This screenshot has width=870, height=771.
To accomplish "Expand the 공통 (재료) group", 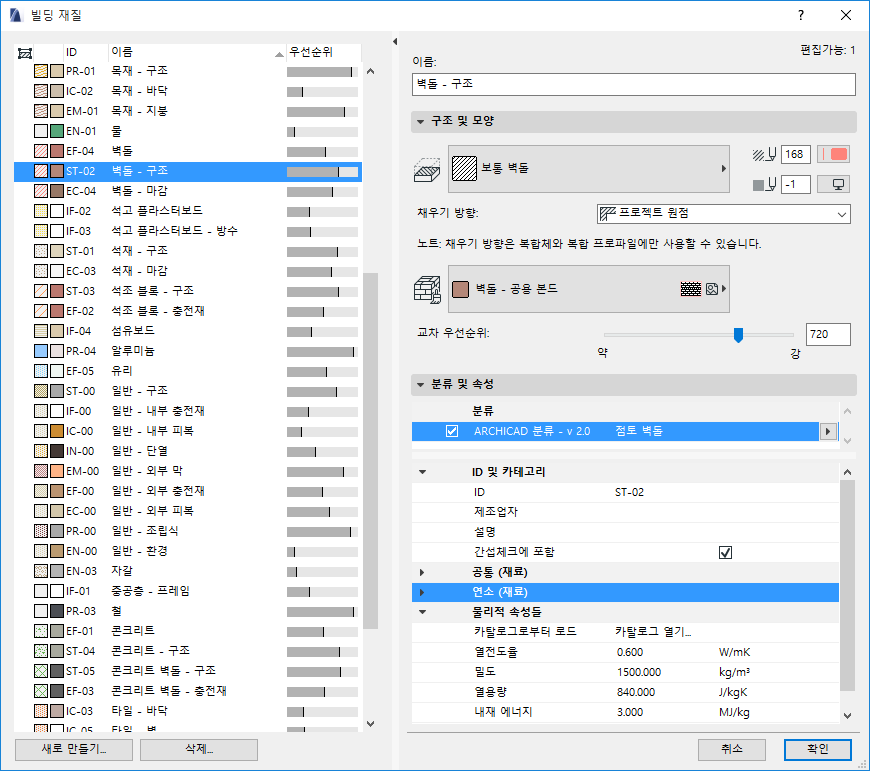I will (422, 572).
